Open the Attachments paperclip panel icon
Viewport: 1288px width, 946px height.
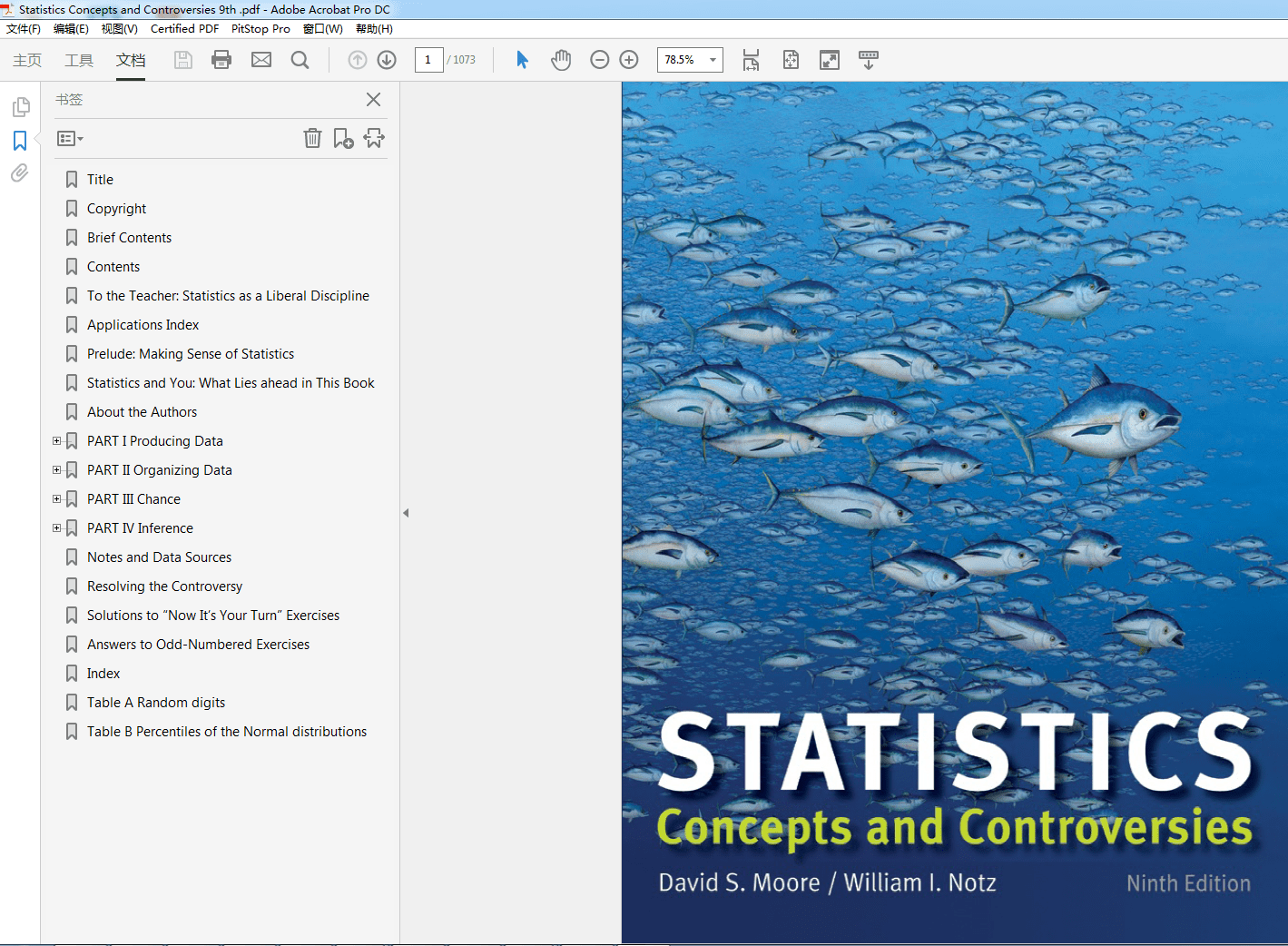pyautogui.click(x=20, y=173)
